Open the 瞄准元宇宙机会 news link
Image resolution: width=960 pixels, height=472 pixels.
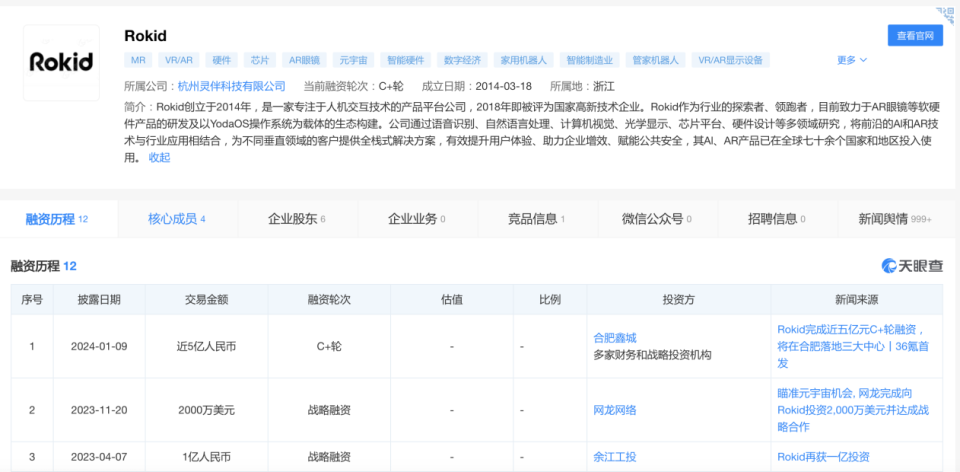(853, 410)
